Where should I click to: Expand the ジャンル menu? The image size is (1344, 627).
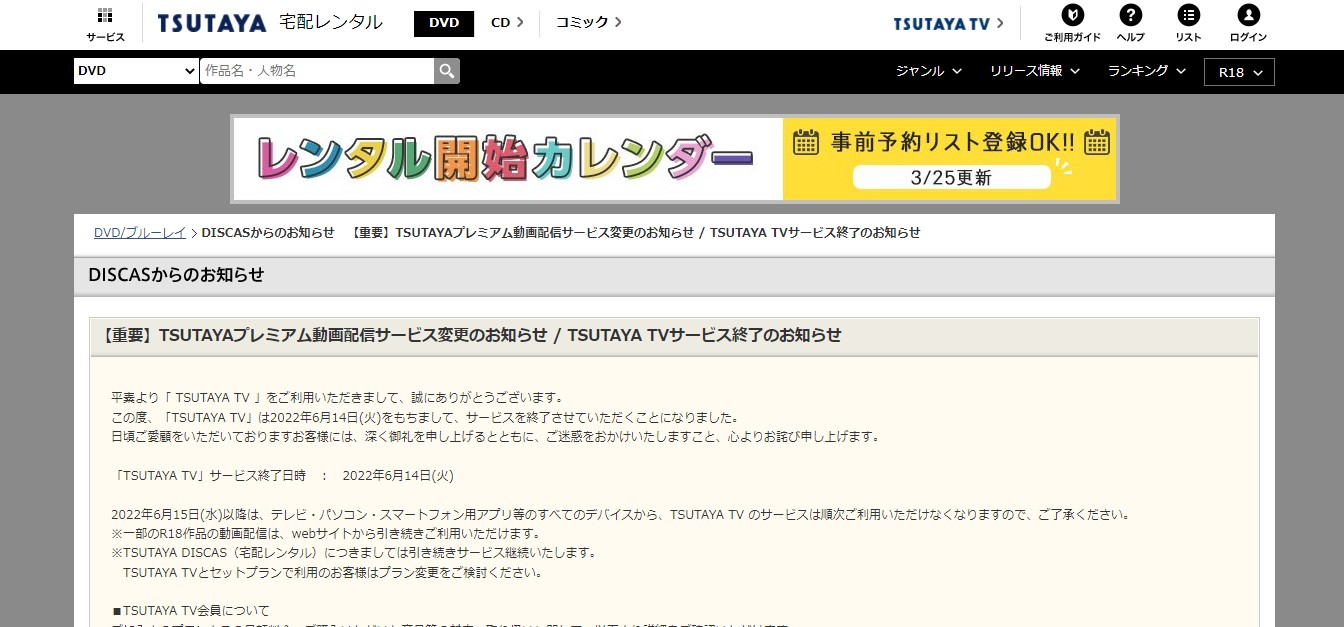tap(929, 71)
